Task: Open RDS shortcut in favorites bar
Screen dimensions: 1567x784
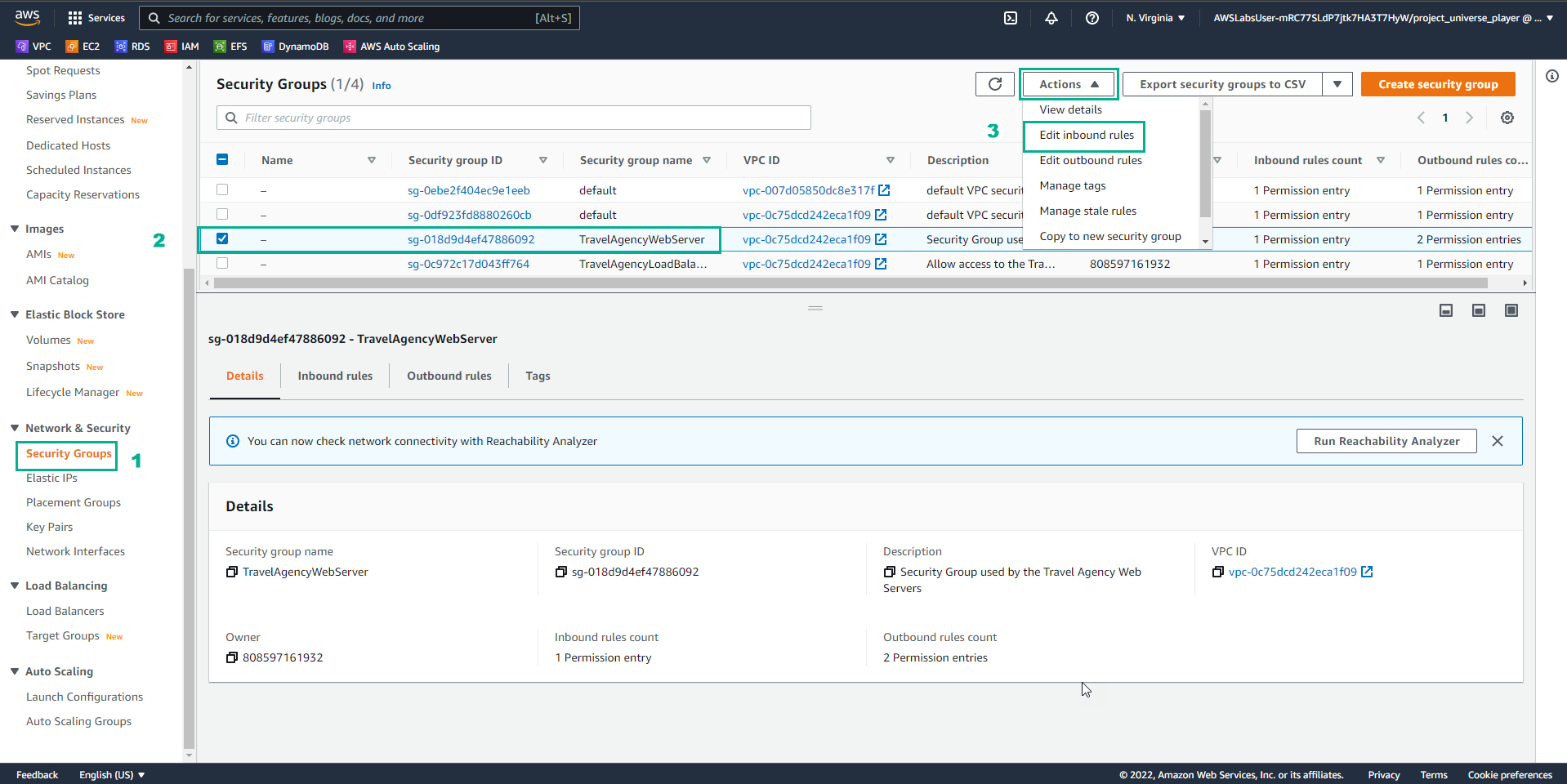Action: point(132,47)
